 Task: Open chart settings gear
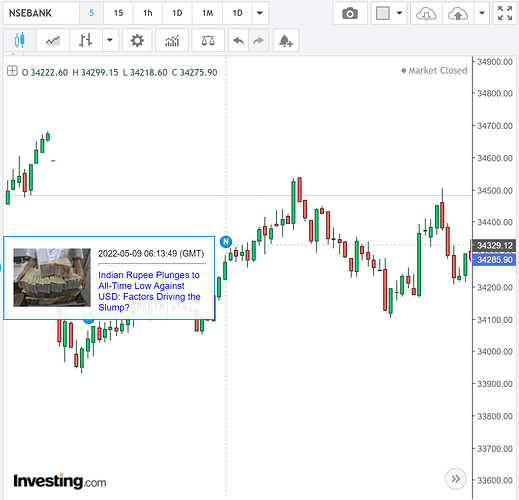pyautogui.click(x=137, y=41)
